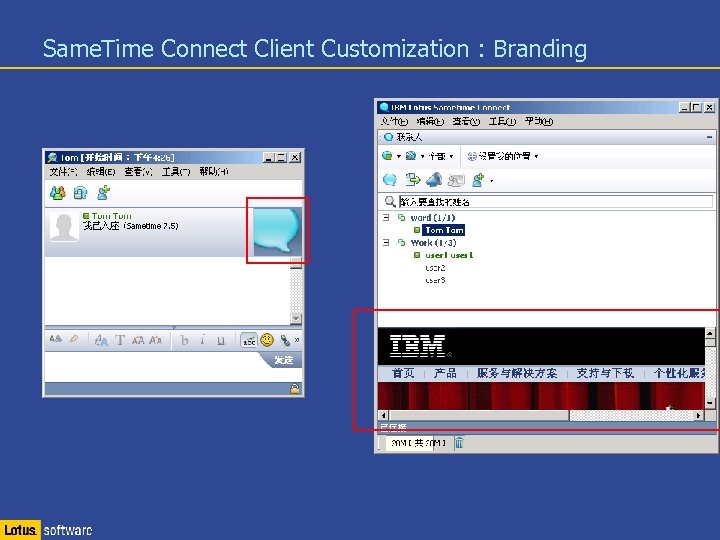
Task: Click scroll right arrow in embedded browser
Action: pos(698,416)
